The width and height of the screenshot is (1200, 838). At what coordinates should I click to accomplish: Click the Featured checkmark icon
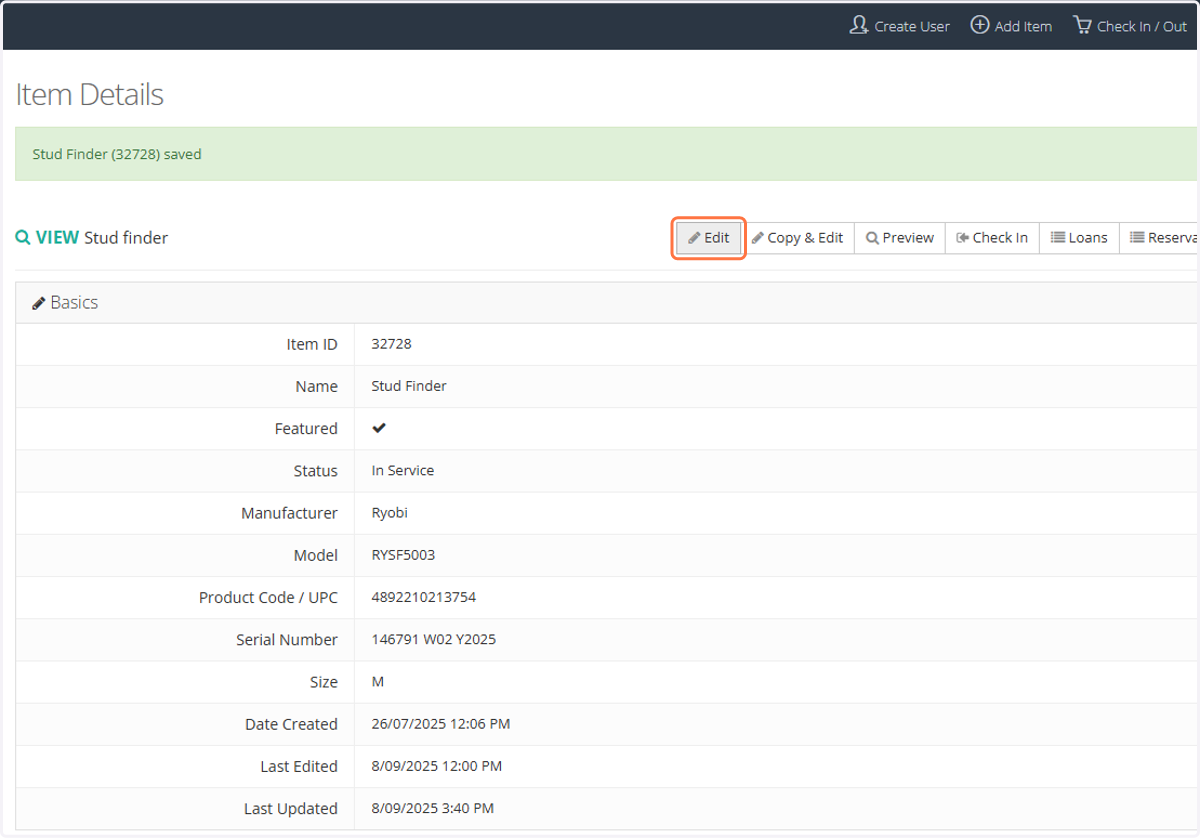[379, 428]
